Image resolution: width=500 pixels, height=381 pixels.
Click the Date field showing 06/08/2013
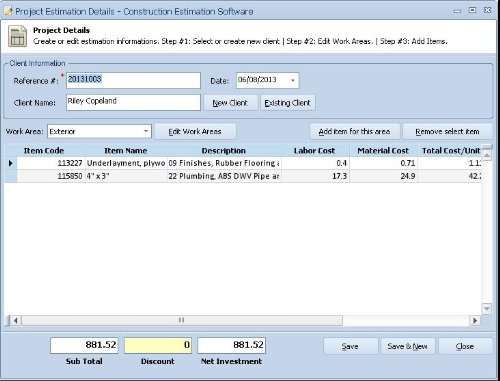[x=267, y=80]
